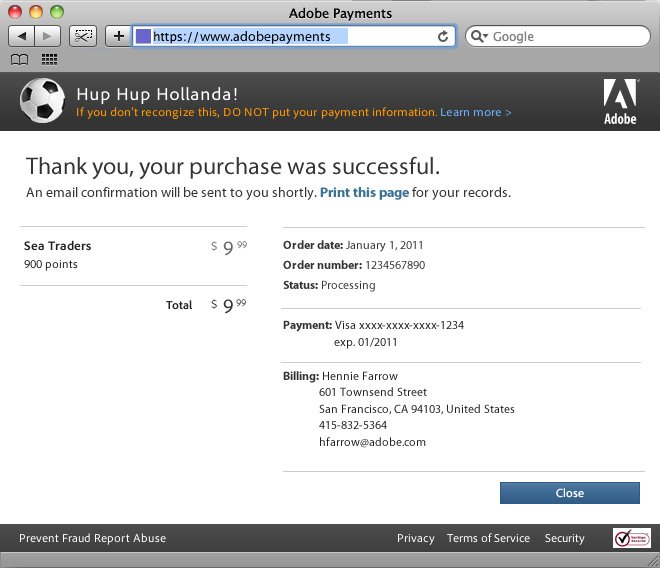
Task: Zoom the window with the green button
Action: (x=57, y=12)
